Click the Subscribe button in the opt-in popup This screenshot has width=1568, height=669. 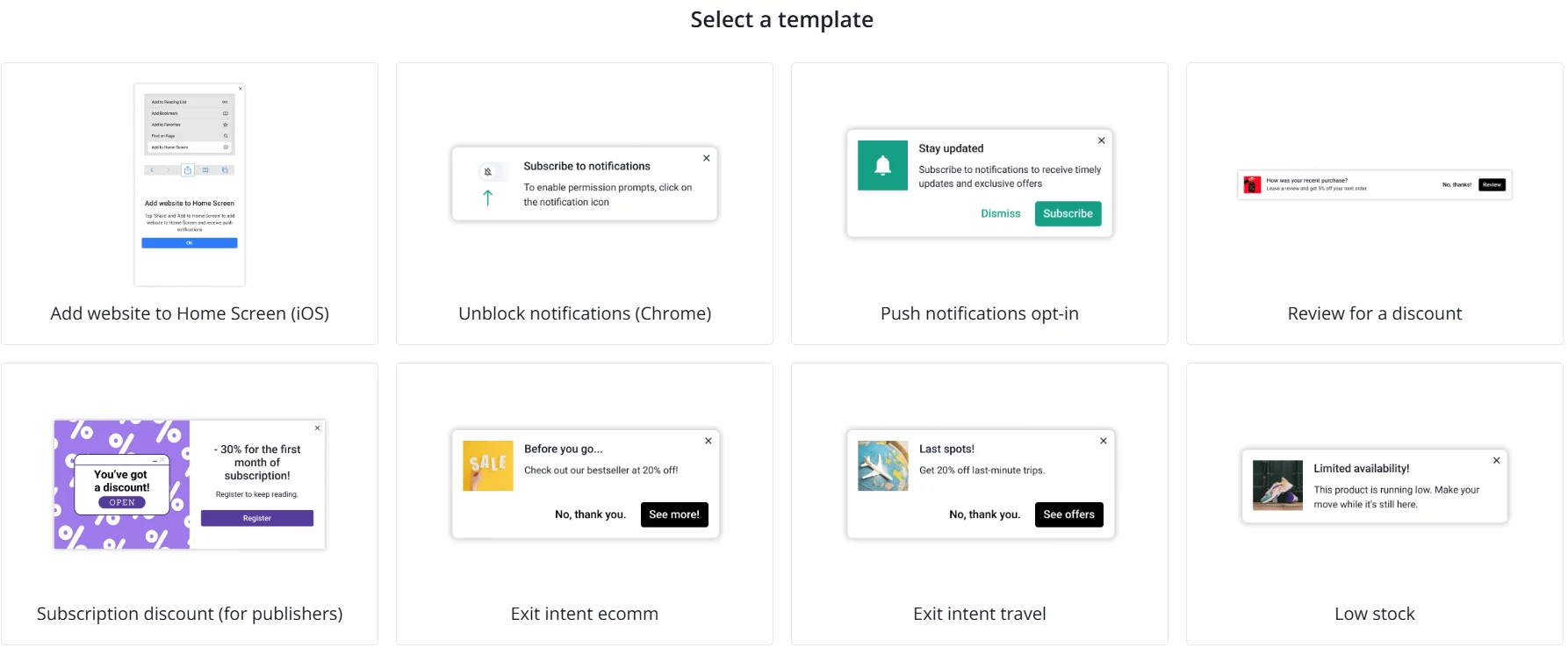pos(1068,213)
